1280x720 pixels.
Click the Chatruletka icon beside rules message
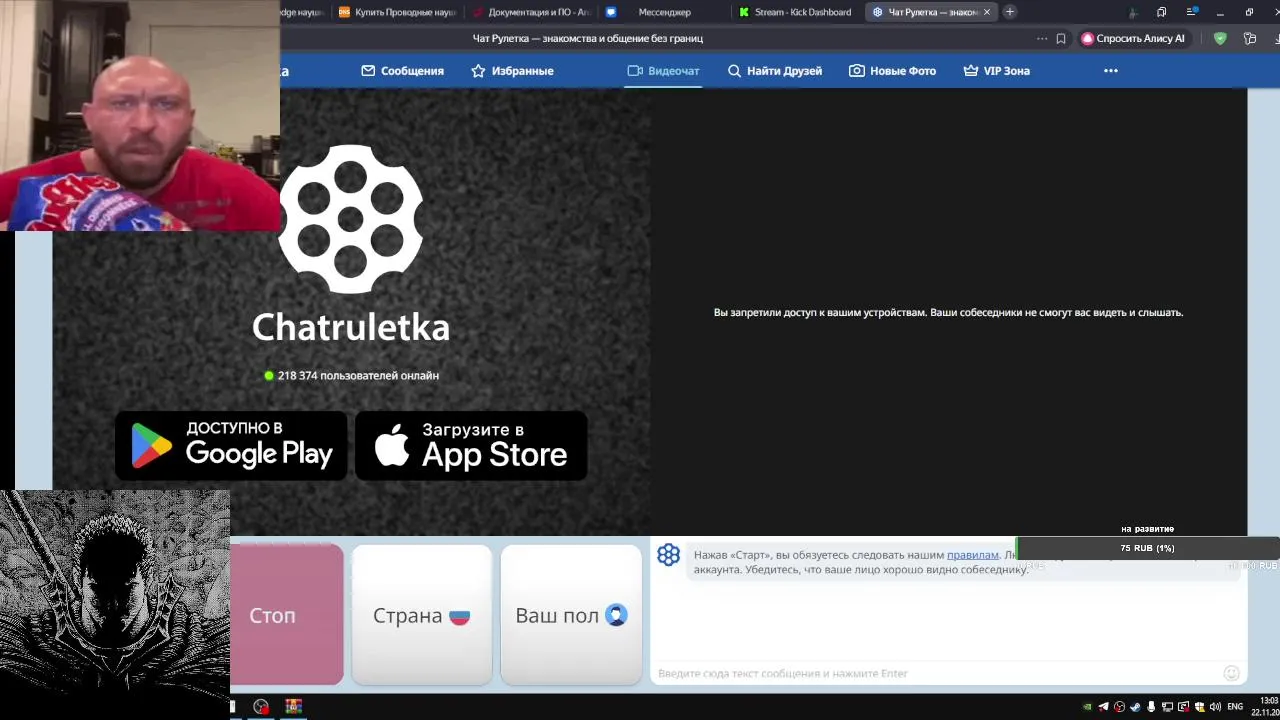click(x=669, y=555)
